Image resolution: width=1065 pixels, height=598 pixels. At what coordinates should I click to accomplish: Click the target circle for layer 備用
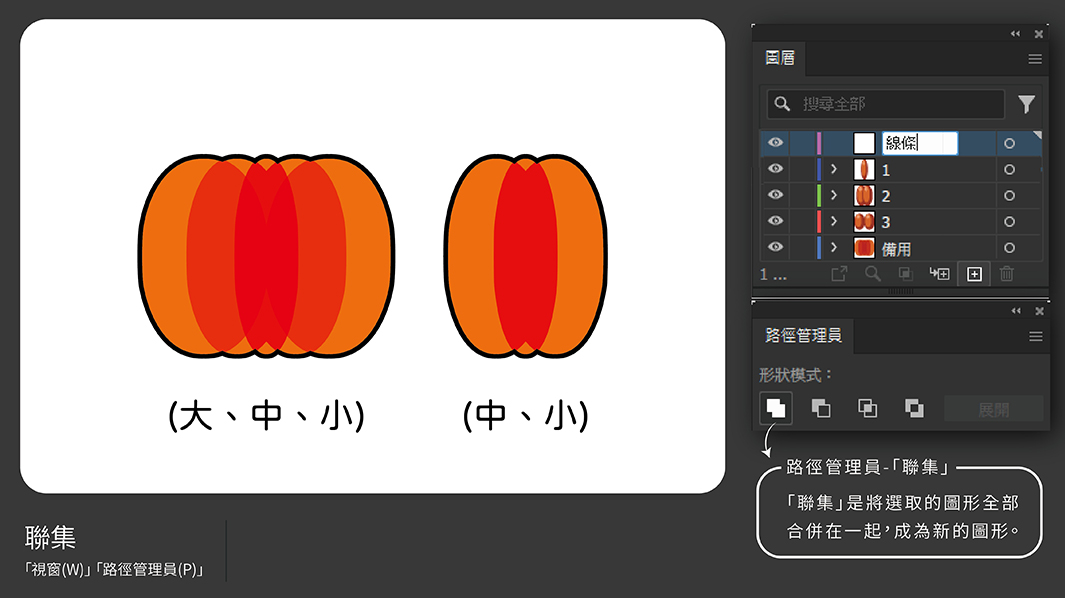point(1009,248)
